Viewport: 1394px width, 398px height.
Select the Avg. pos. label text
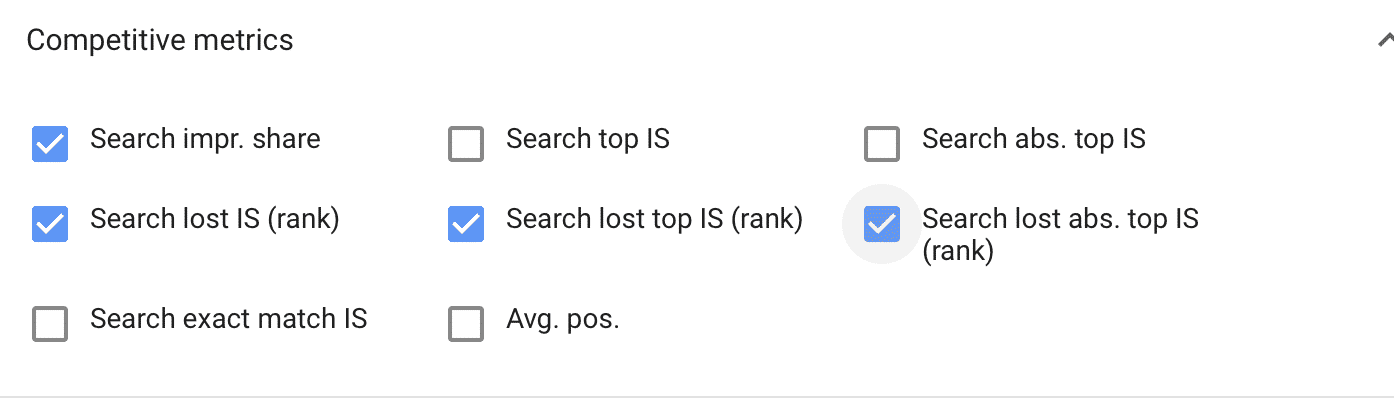tap(563, 321)
